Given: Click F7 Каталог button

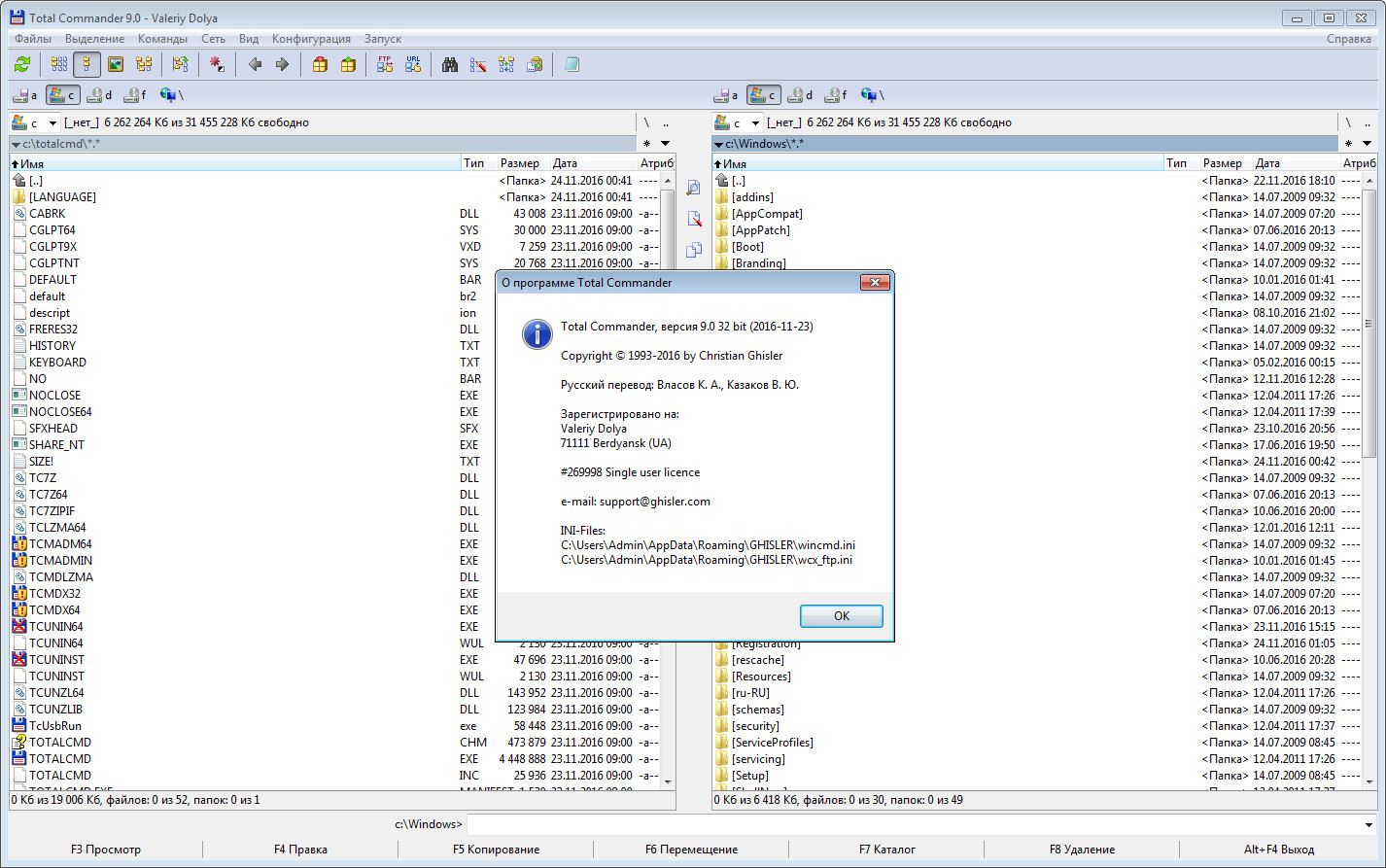Looking at the screenshot, I should pyautogui.click(x=886, y=849).
